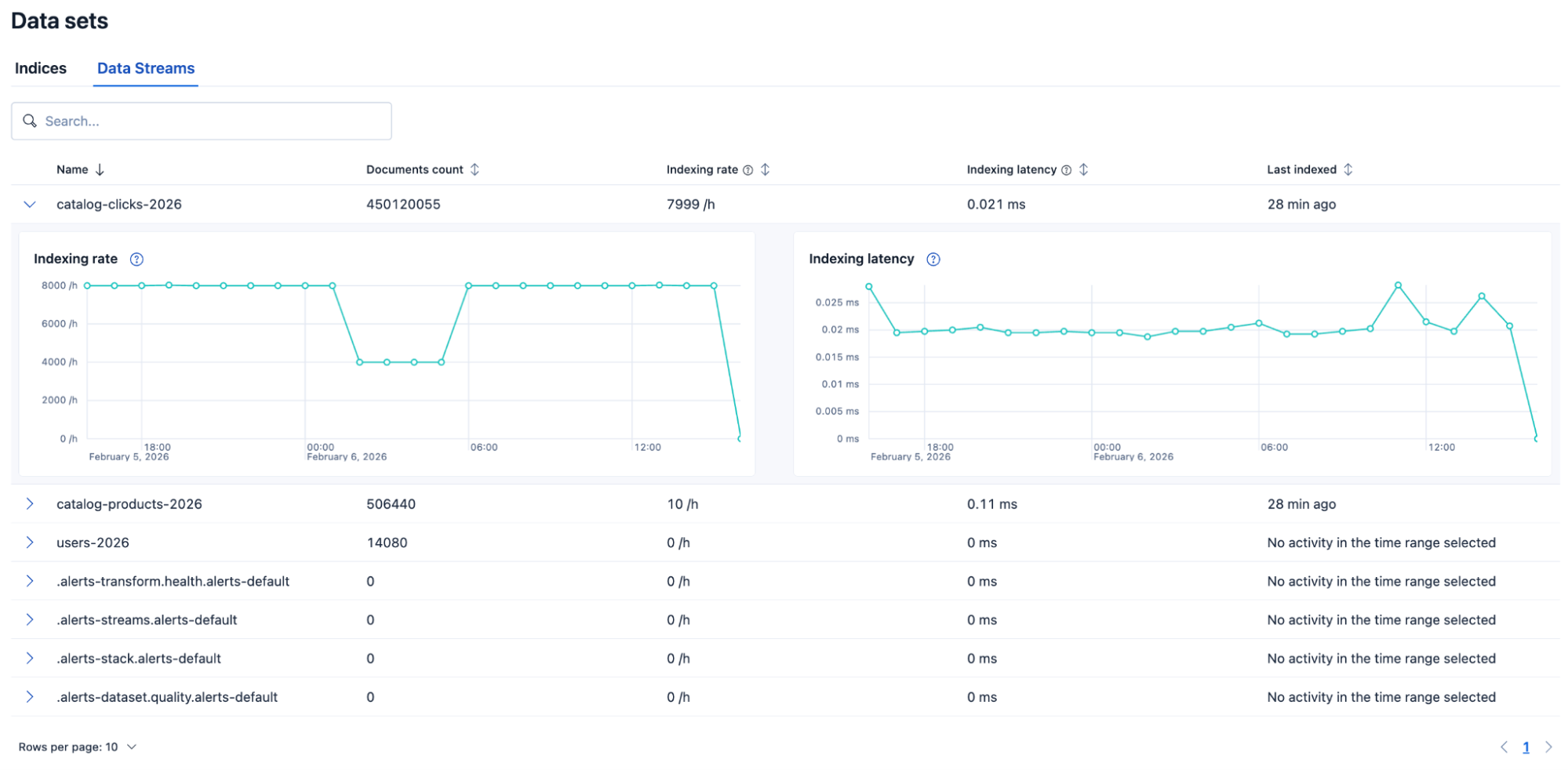Sort by Last indexed column icon
This screenshot has height=770, width=1568.
pyautogui.click(x=1348, y=169)
